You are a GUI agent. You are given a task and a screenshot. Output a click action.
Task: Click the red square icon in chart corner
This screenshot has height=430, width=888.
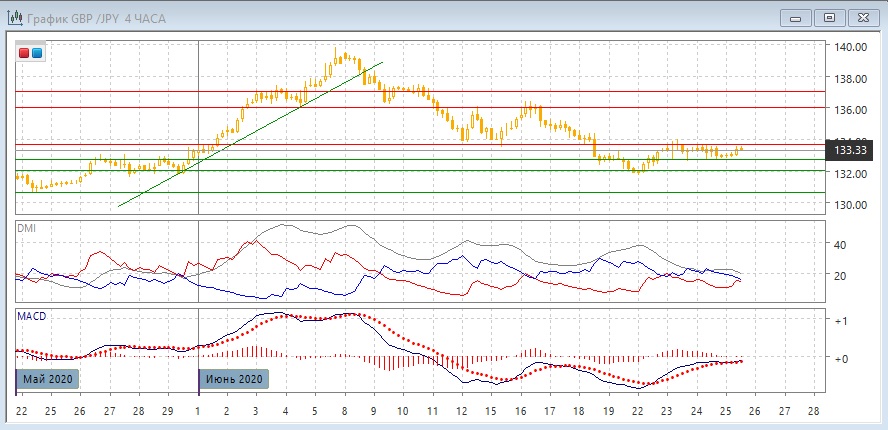pos(24,52)
